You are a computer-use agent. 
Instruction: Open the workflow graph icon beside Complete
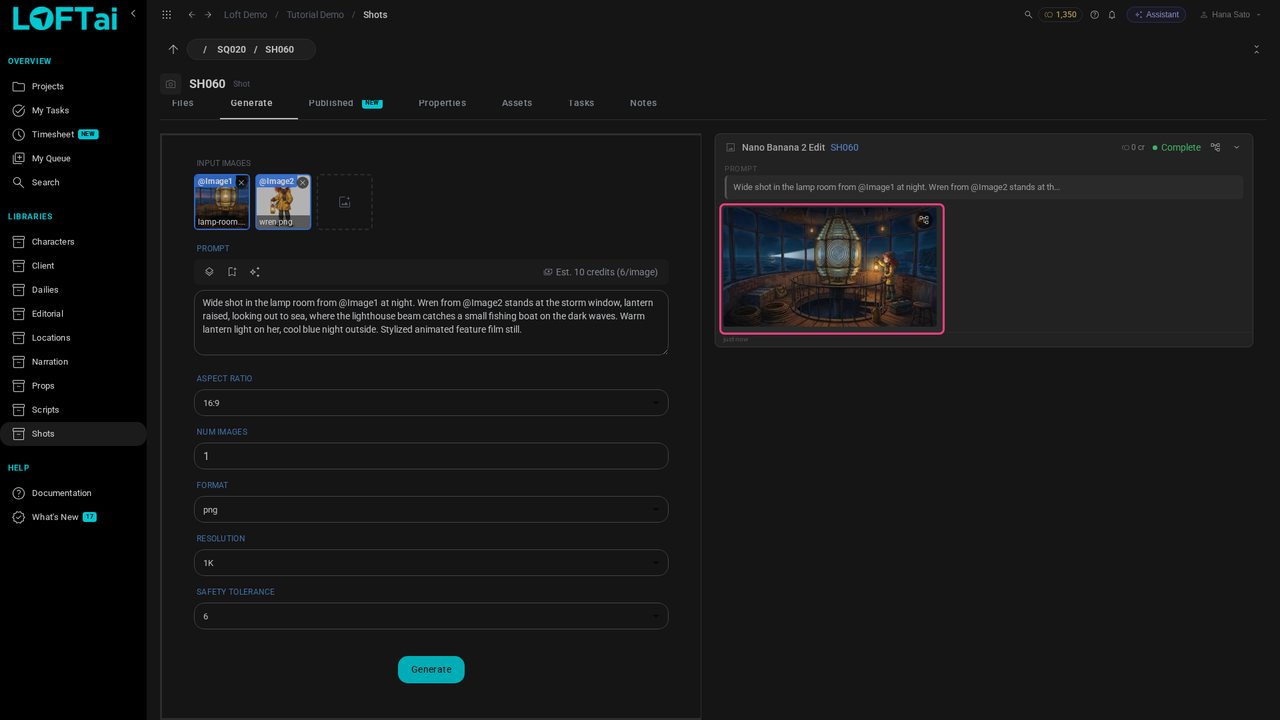click(1215, 147)
